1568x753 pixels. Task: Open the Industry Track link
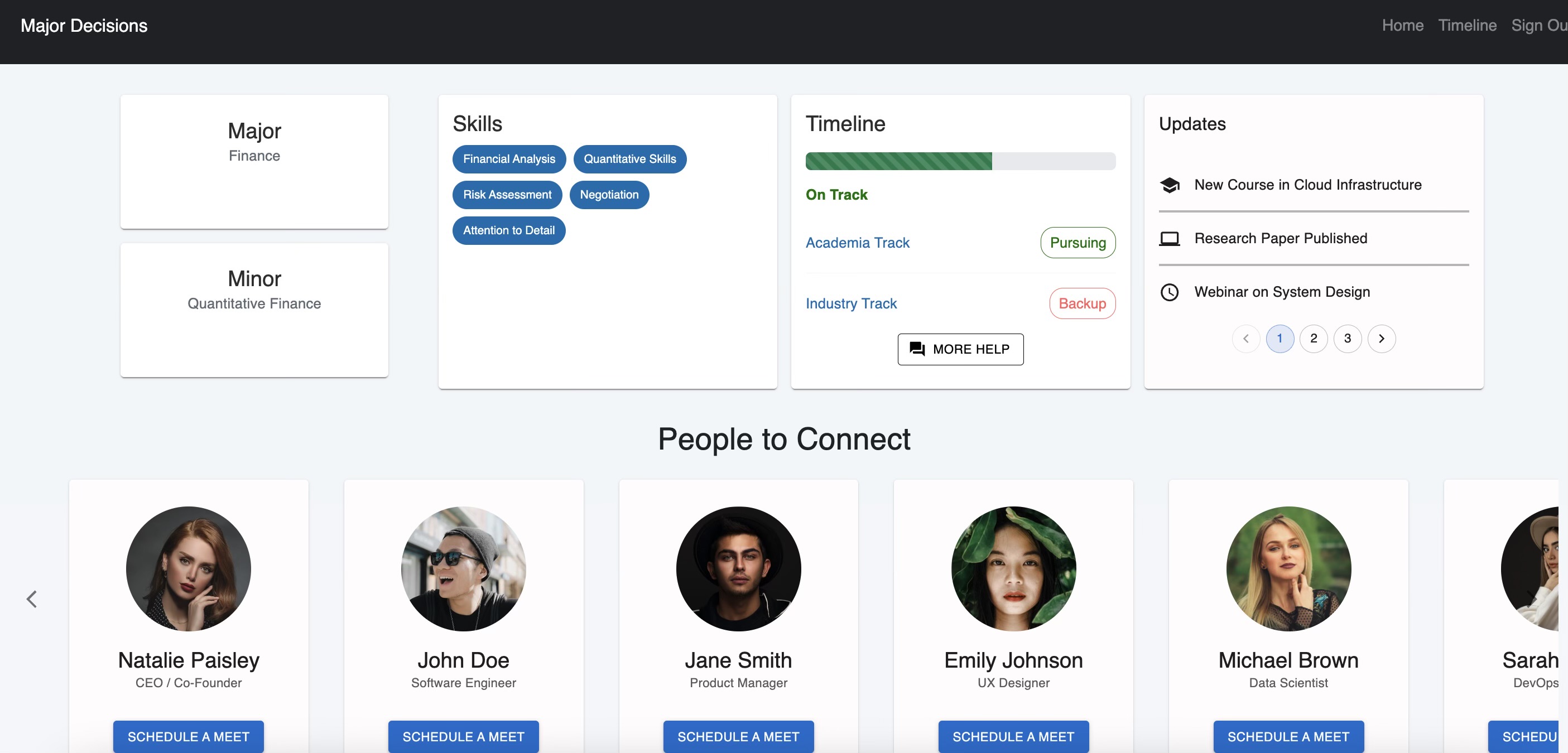[851, 303]
